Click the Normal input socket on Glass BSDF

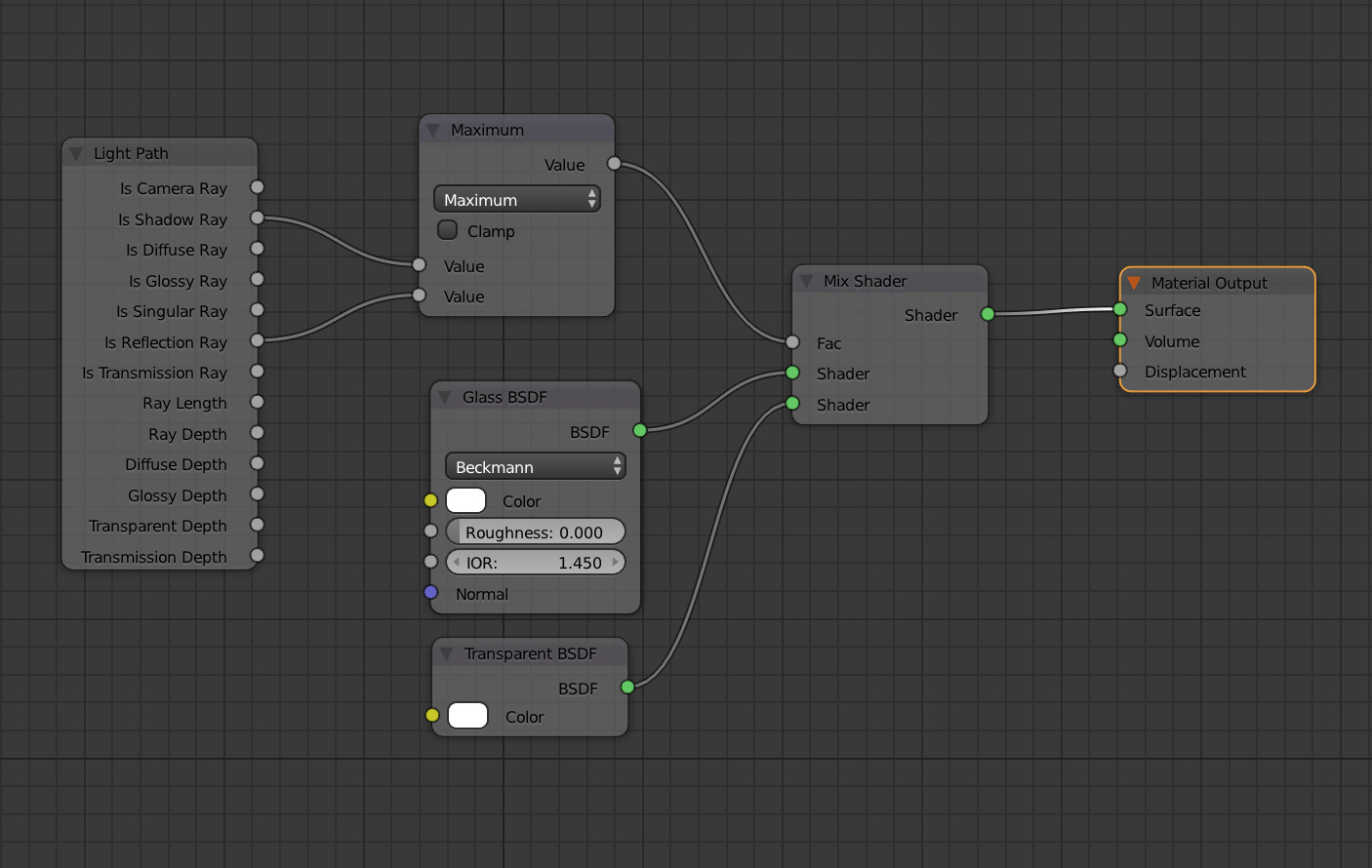(x=430, y=592)
